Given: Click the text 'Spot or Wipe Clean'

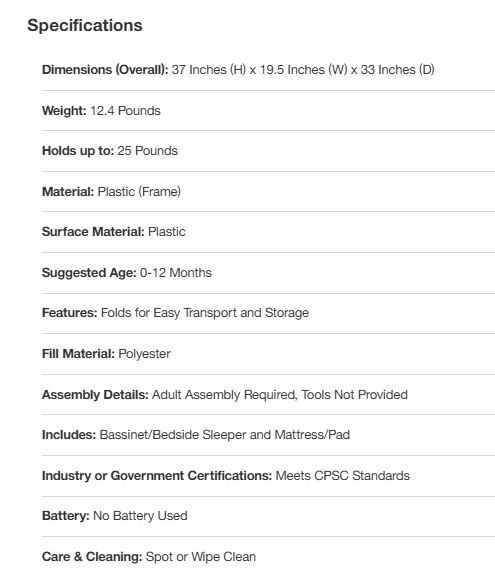Looking at the screenshot, I should click(x=201, y=556).
